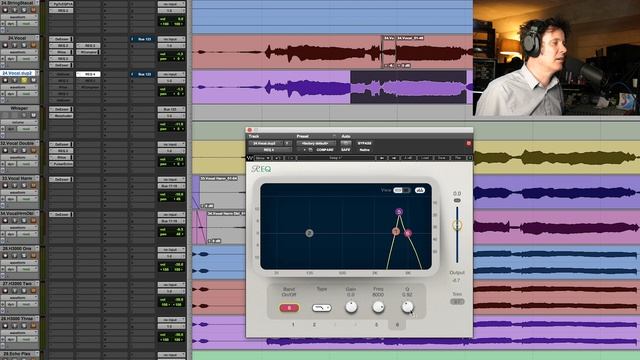Toggle automation SAFE in plugin header
The width and height of the screenshot is (640, 360).
coord(346,150)
